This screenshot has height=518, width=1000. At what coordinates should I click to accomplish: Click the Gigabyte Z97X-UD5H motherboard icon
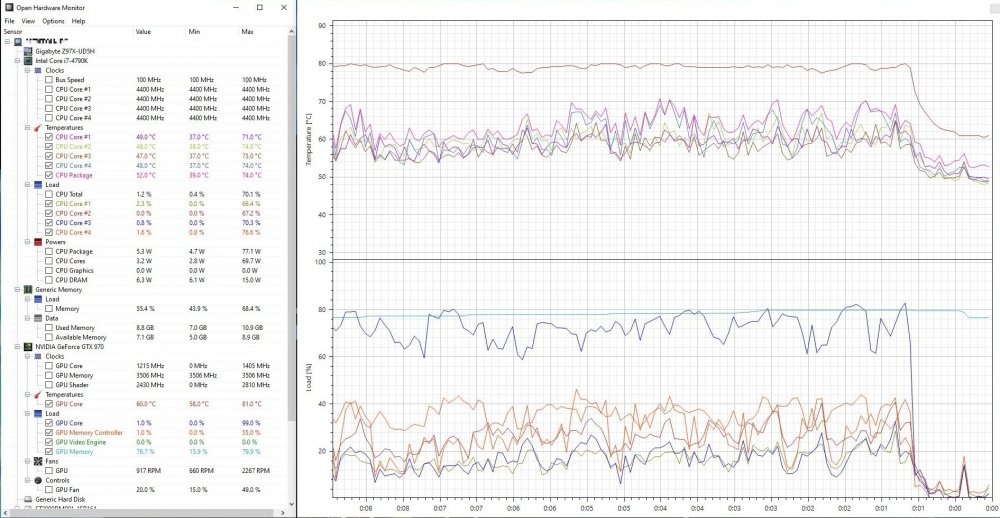coord(26,50)
